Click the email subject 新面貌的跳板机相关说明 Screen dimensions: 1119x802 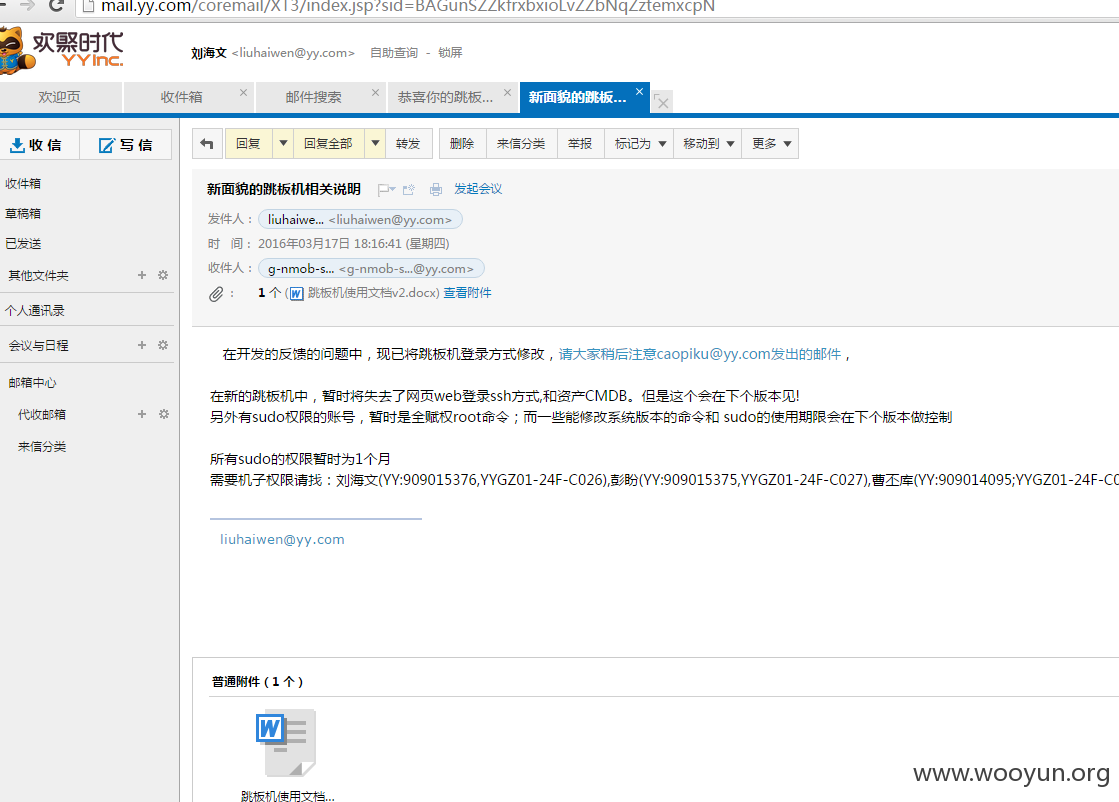click(284, 189)
